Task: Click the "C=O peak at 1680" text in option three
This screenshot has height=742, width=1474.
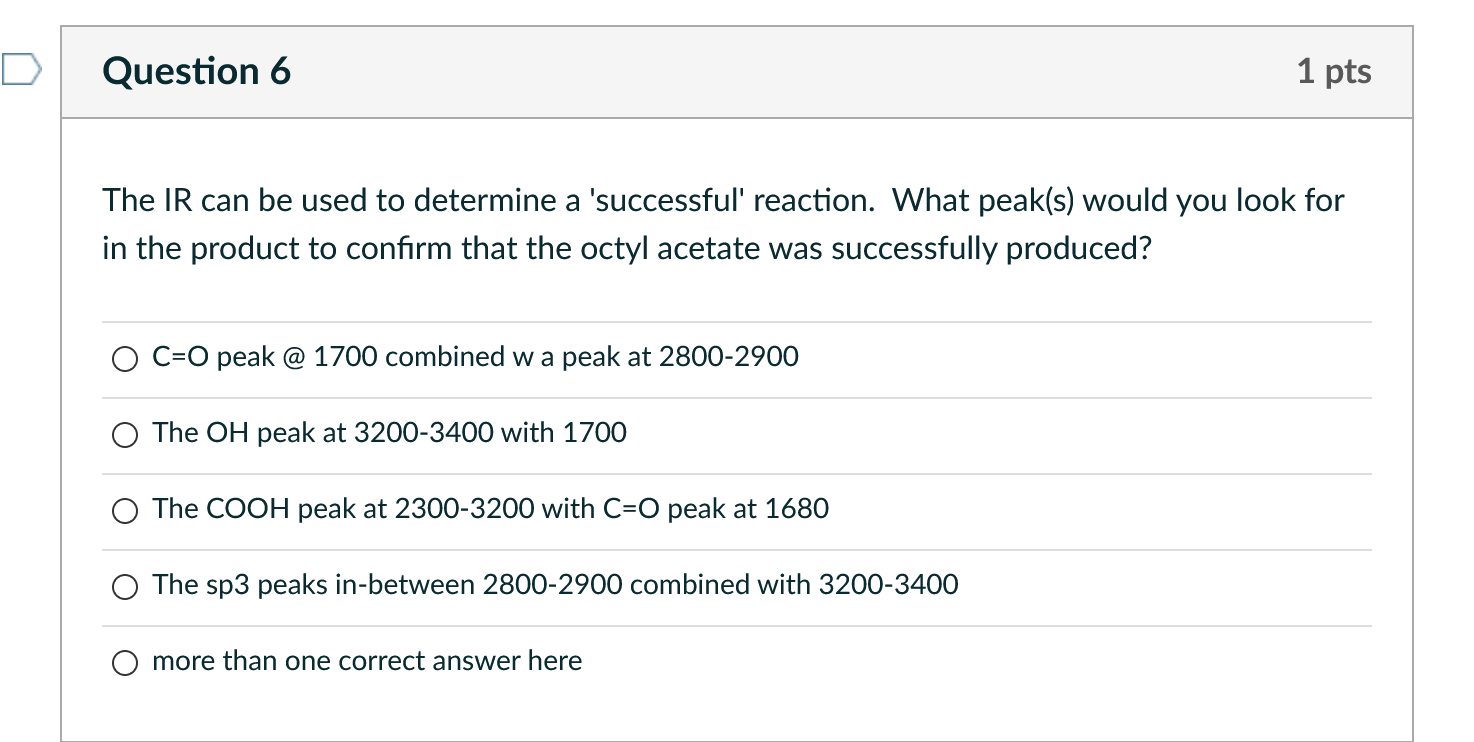Action: click(x=716, y=509)
